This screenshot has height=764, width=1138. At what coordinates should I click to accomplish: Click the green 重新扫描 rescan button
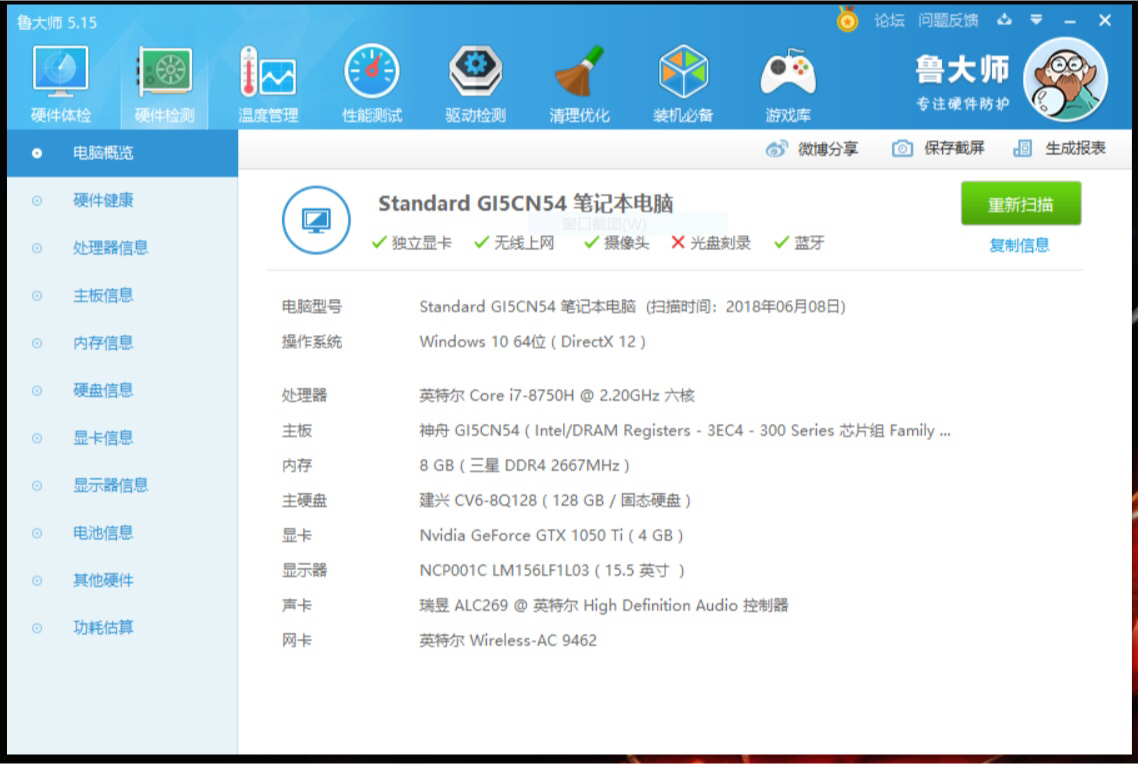coord(1020,204)
